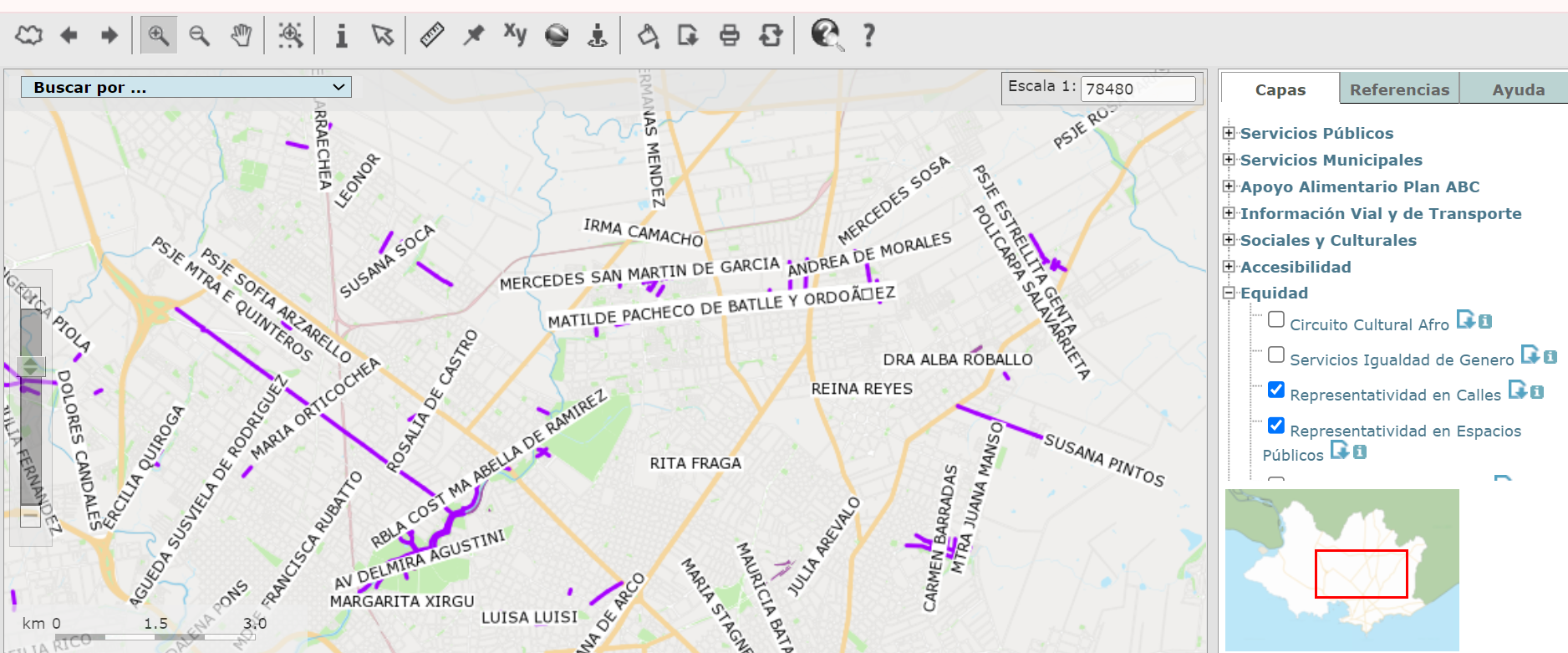
Task: Click the full extent map outline icon
Action: coord(29,35)
